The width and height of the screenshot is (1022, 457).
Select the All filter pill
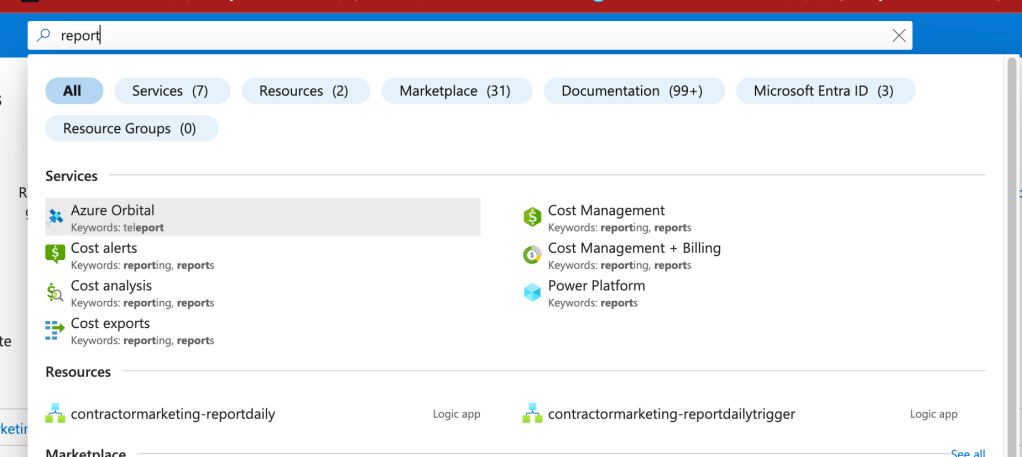pyautogui.click(x=74, y=91)
